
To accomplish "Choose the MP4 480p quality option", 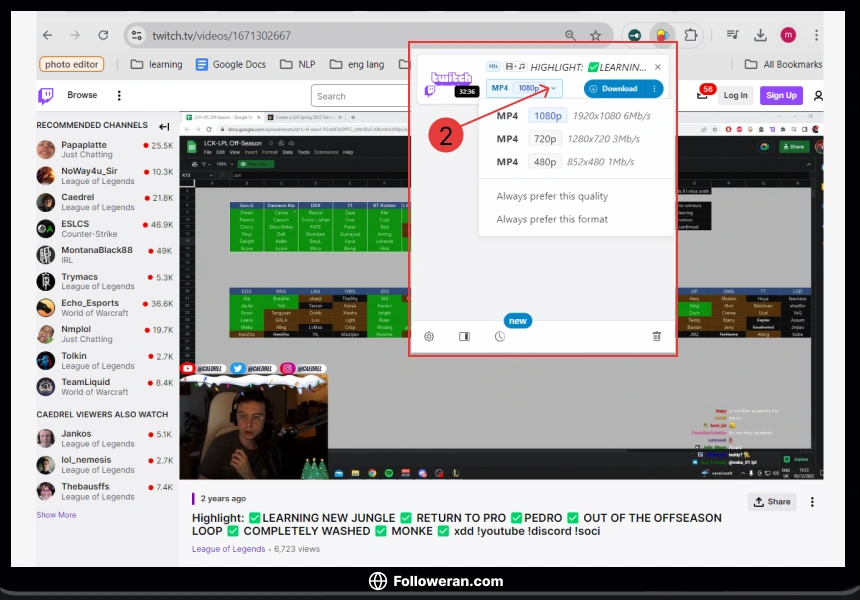I will tap(545, 162).
